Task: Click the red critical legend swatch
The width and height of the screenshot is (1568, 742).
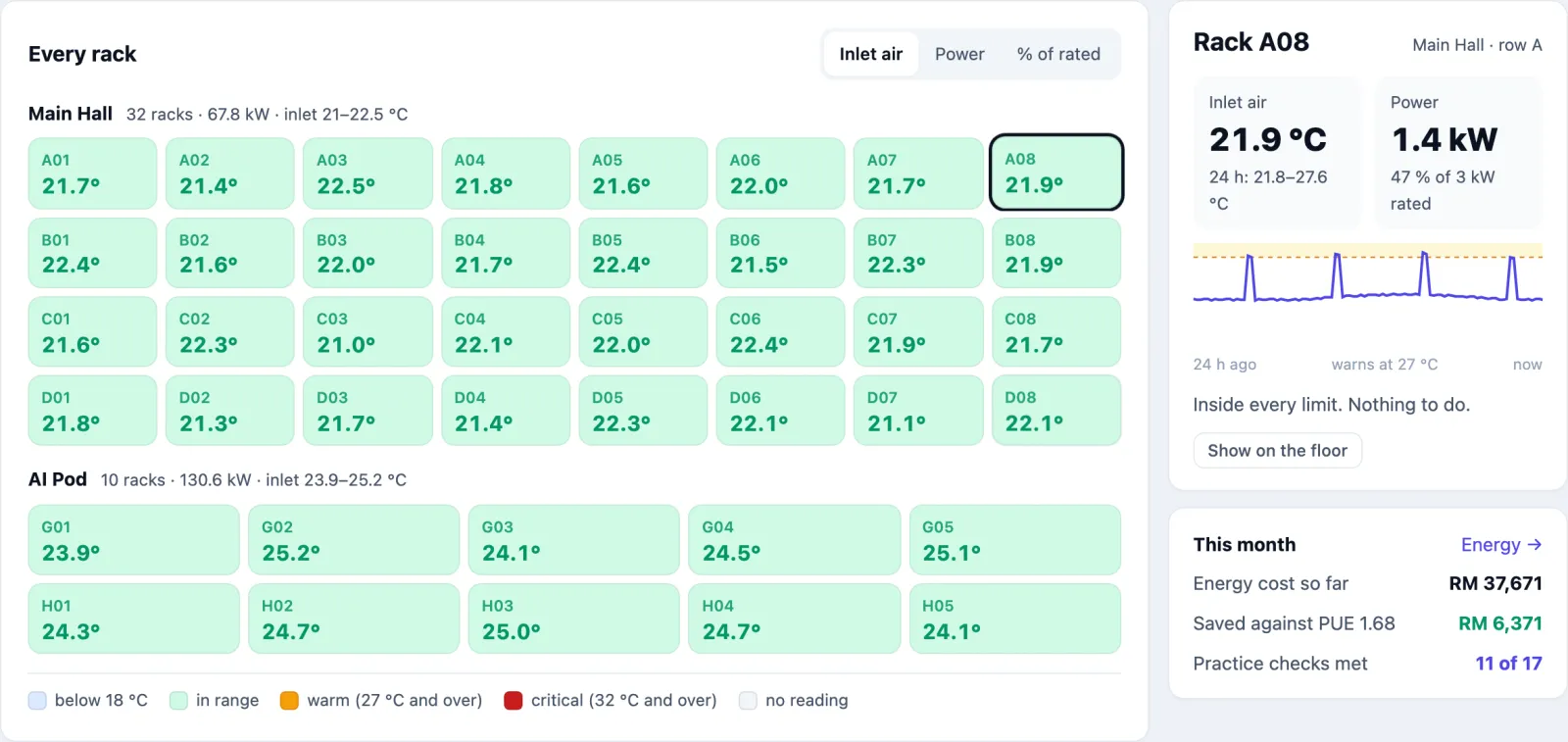Action: tap(513, 701)
